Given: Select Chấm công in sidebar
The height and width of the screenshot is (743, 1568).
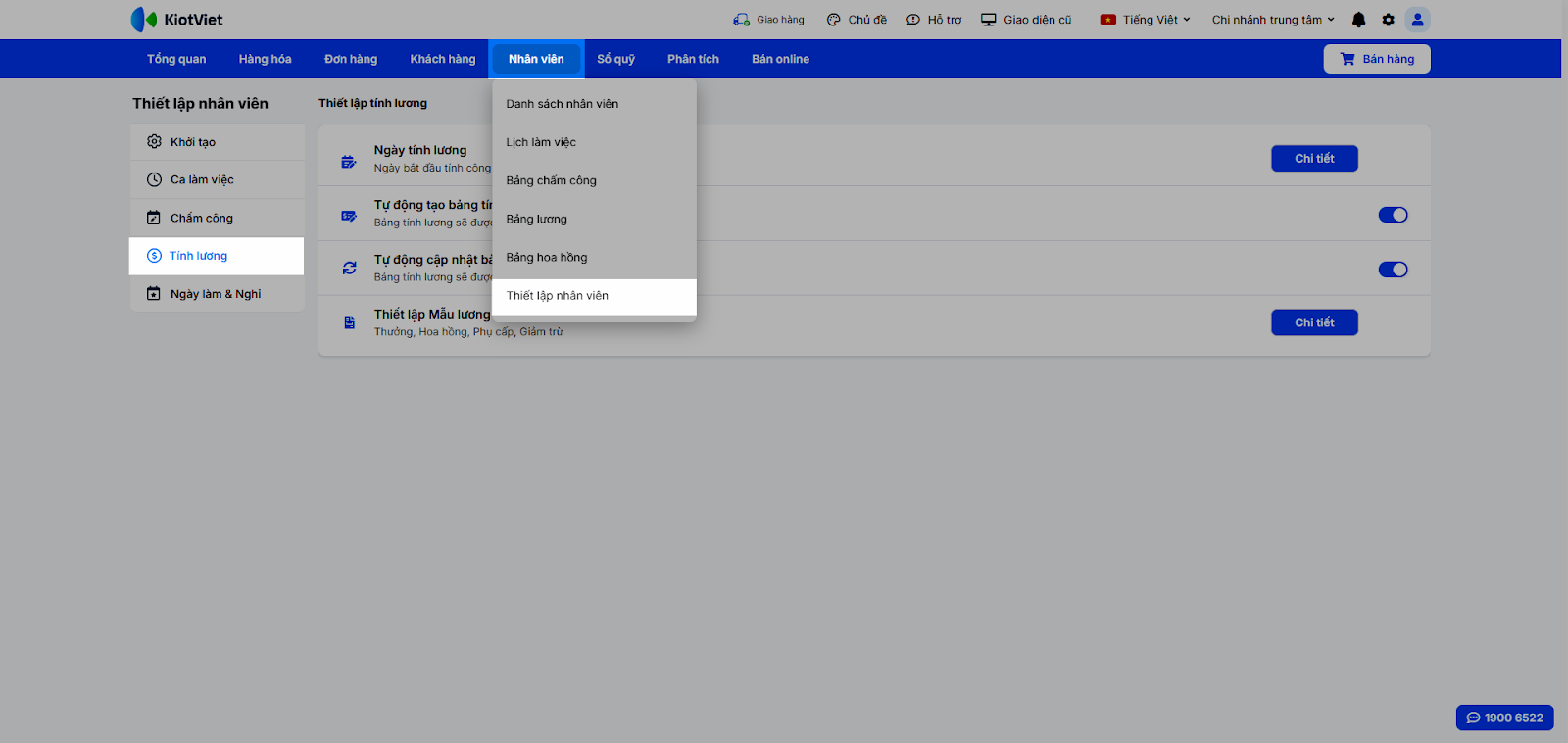Looking at the screenshot, I should 217,218.
